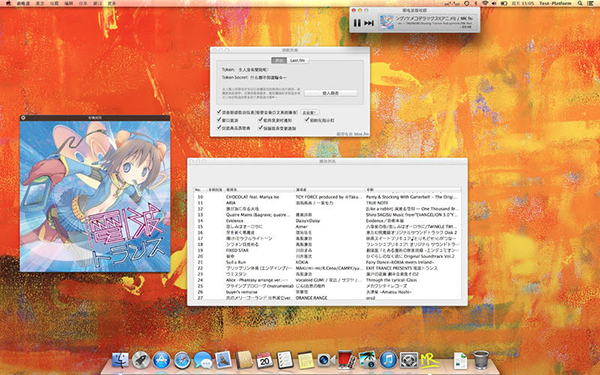Open App Store from the Dock
Screen dimensions: 600x375
click(x=161, y=360)
